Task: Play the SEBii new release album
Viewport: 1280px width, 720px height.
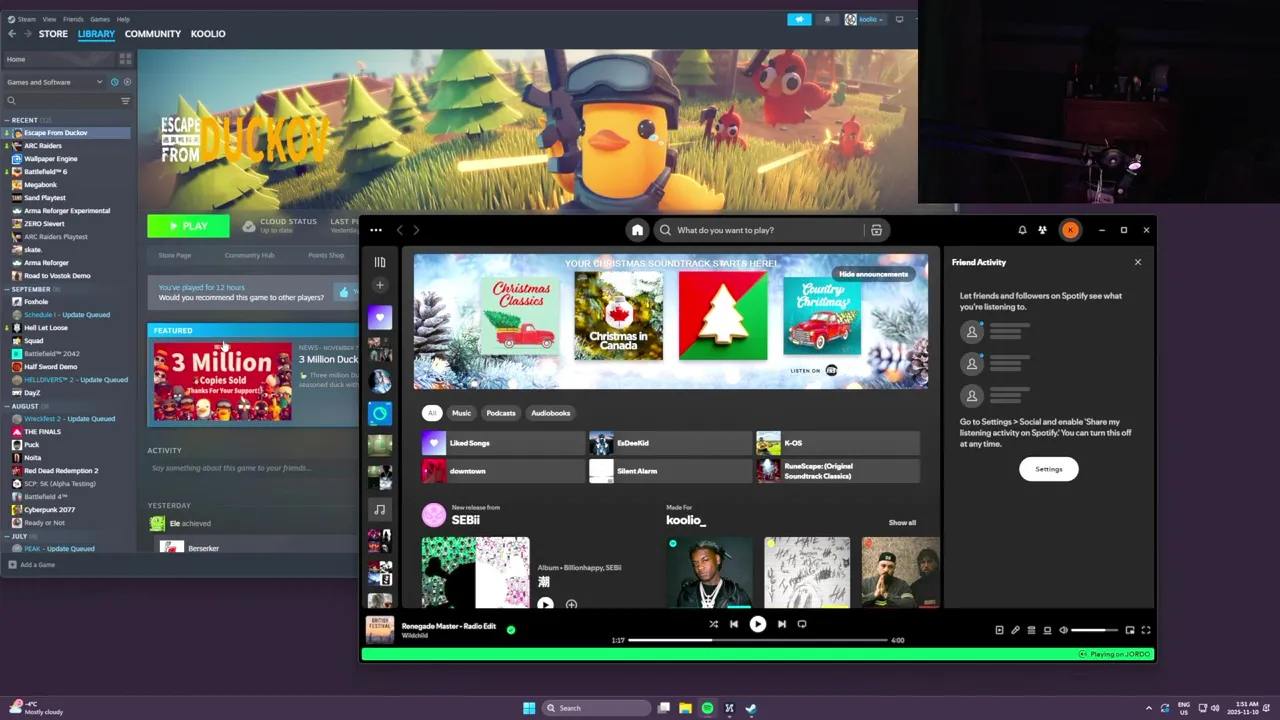Action: [545, 604]
